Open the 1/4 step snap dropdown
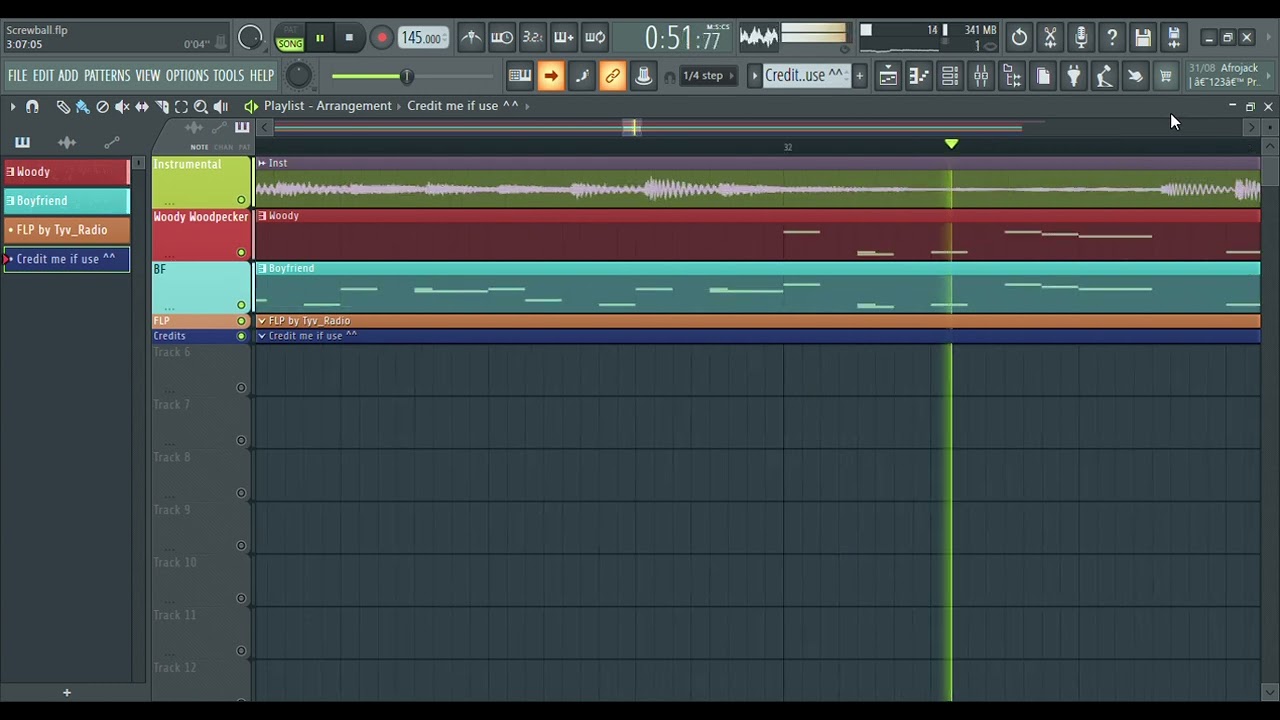This screenshot has width=1280, height=720. pyautogui.click(x=710, y=76)
